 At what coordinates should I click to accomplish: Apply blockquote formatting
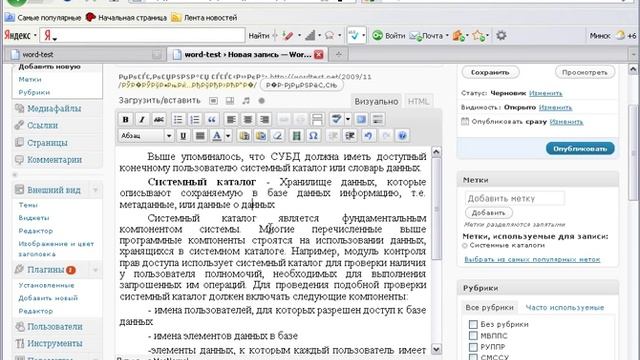tap(211, 119)
